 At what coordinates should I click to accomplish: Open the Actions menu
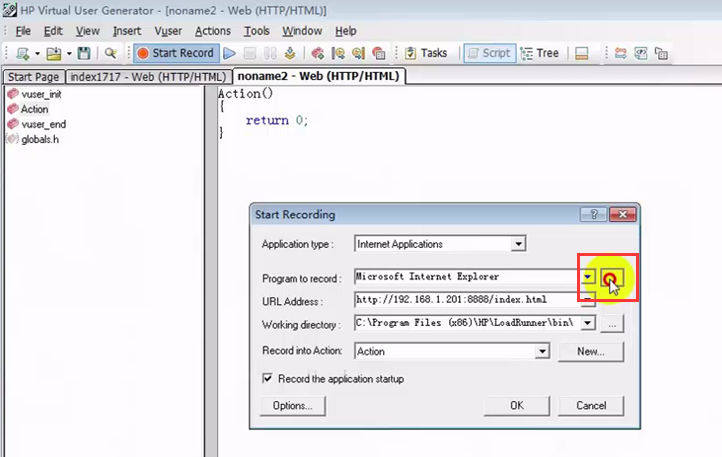tap(213, 31)
